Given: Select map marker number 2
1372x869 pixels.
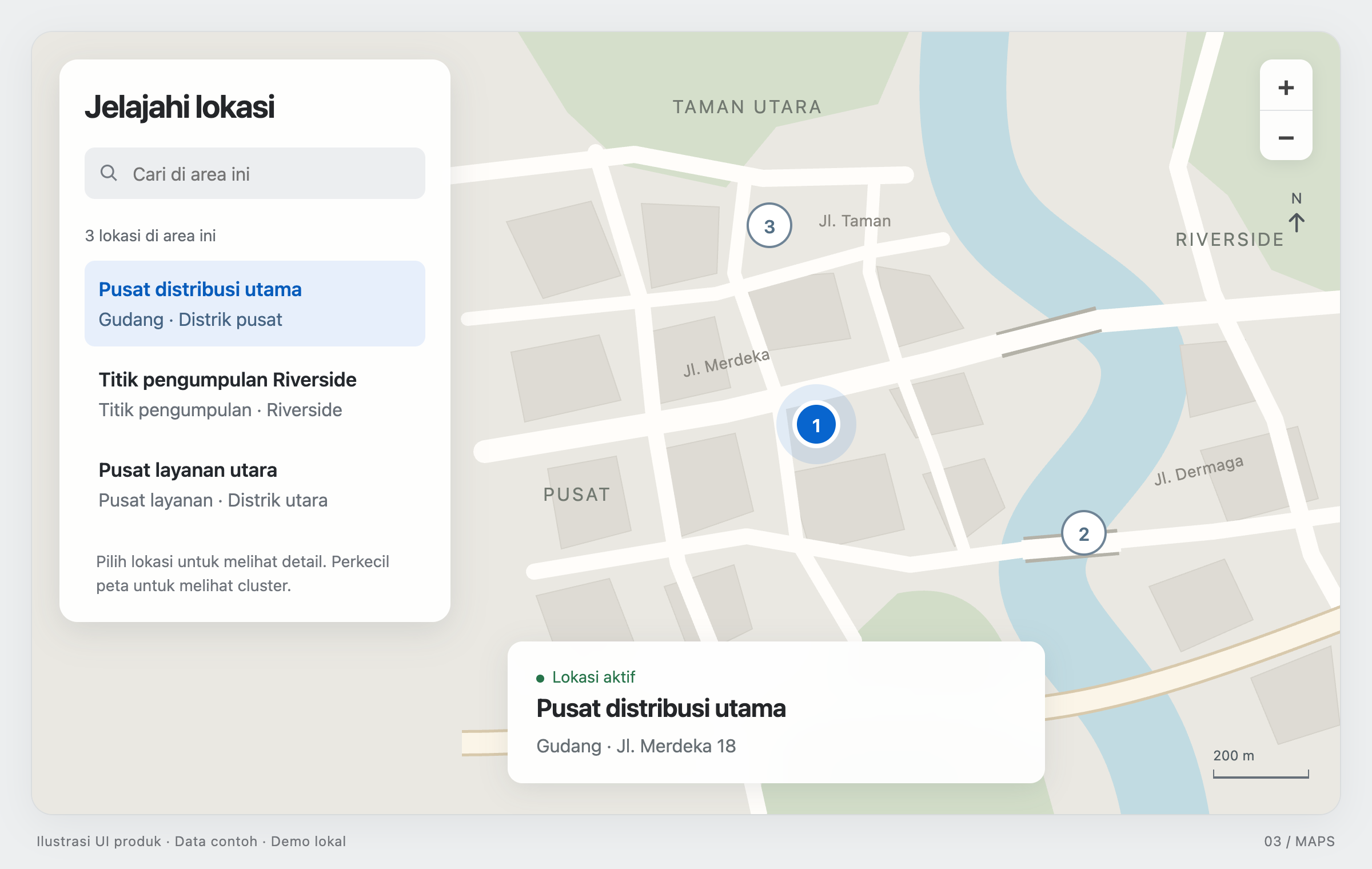Looking at the screenshot, I should pyautogui.click(x=1083, y=533).
